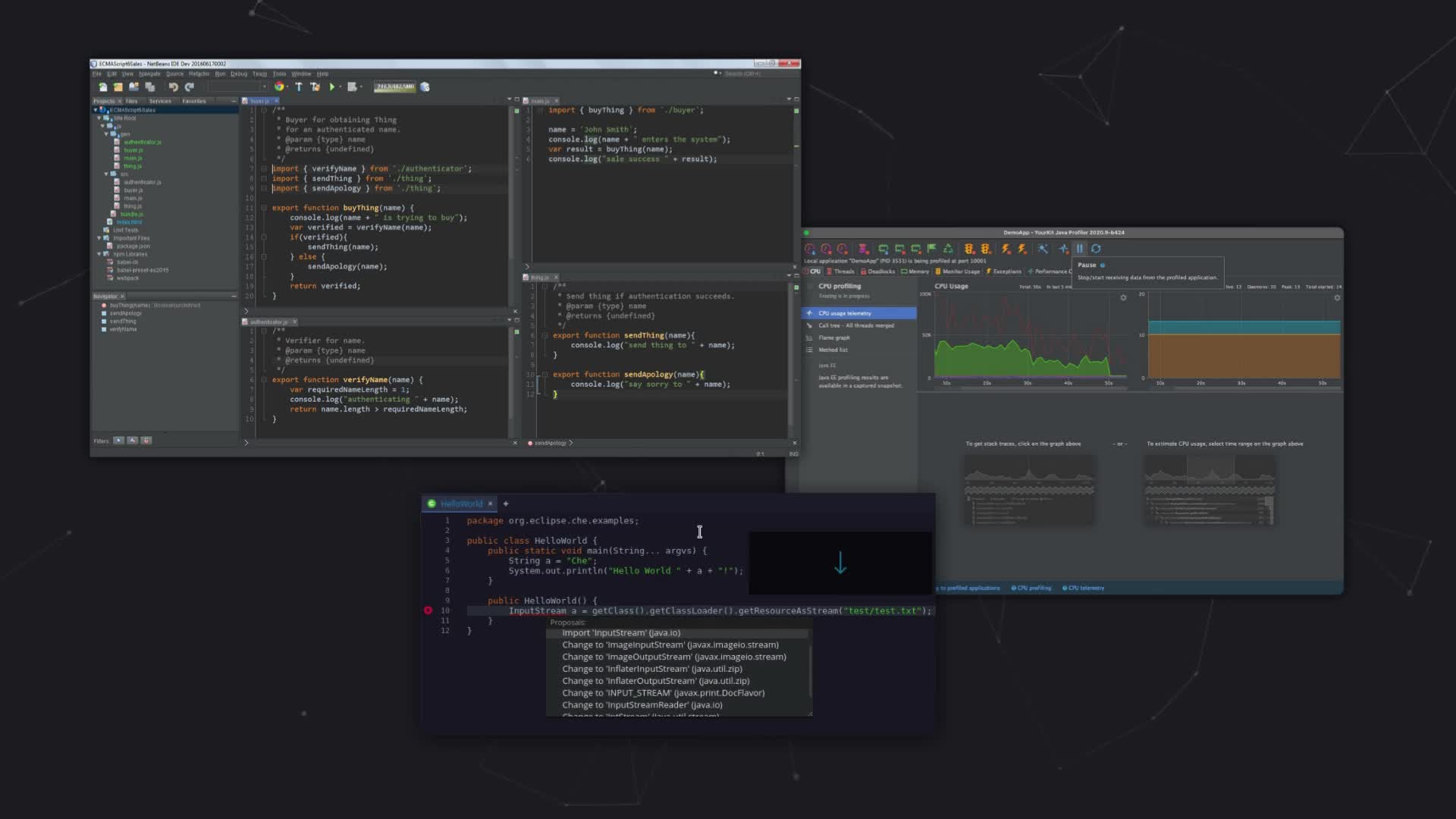Select verifyName in the Navigator panel

[x=124, y=329]
